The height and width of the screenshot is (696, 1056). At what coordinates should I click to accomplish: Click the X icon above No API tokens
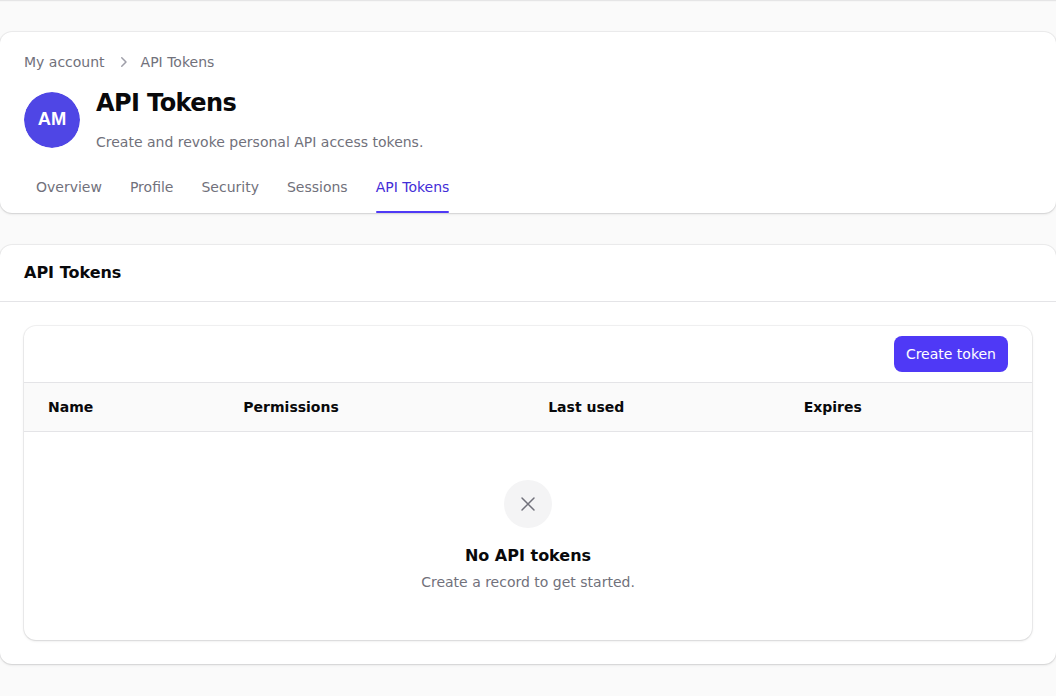click(528, 504)
